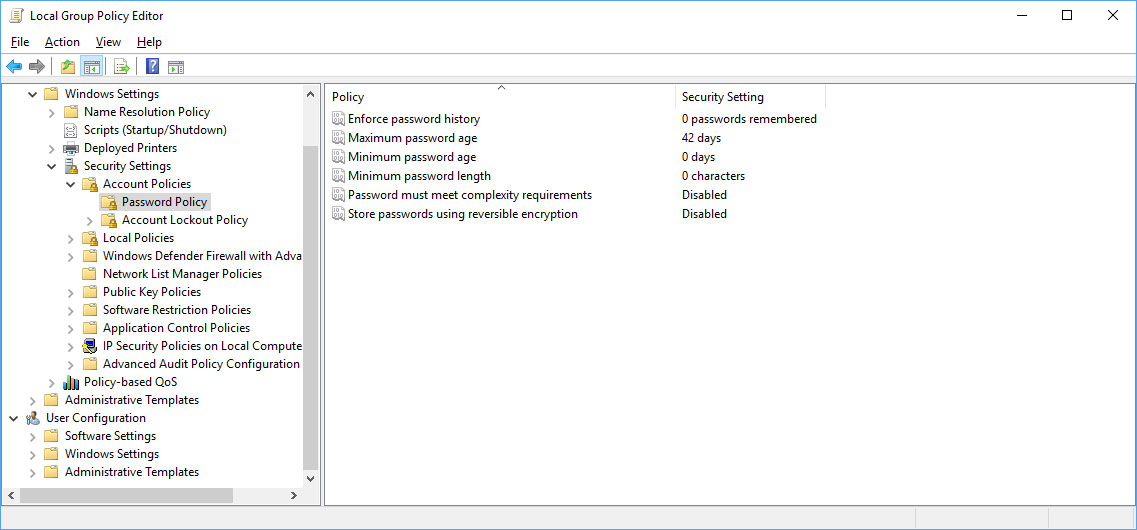
Task: Click the User Configuration user icon
Action: [33, 418]
